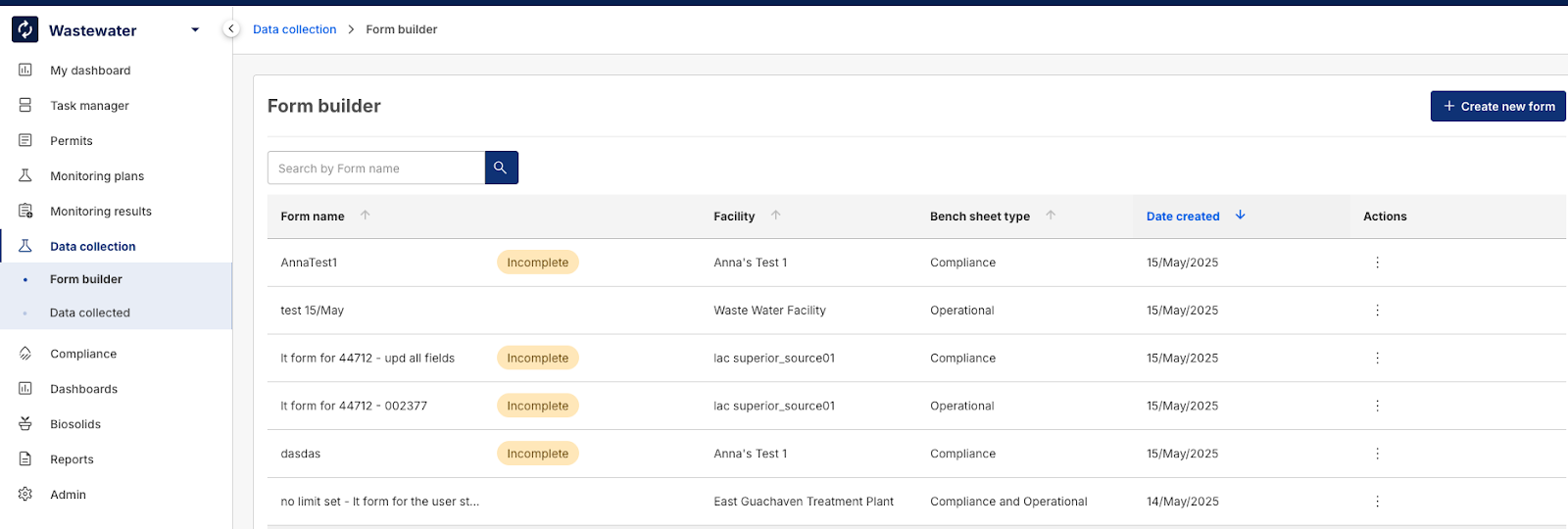Screen dimensions: 1568x529
Task: Click the search magnifier button
Action: 501,168
